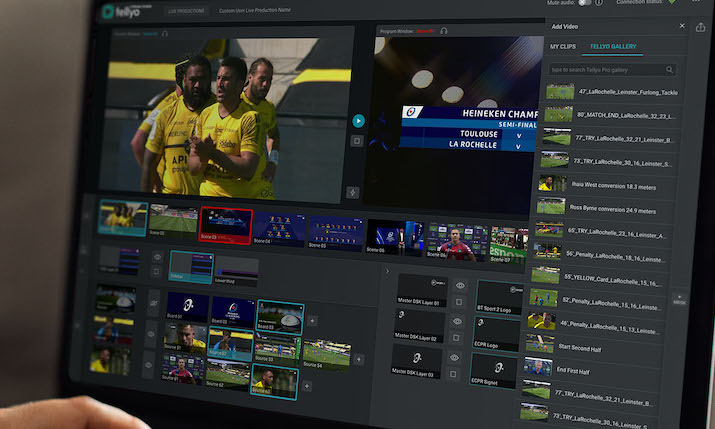Select the Source 51 thumbnail
The width and height of the screenshot is (715, 429).
[x=185, y=338]
